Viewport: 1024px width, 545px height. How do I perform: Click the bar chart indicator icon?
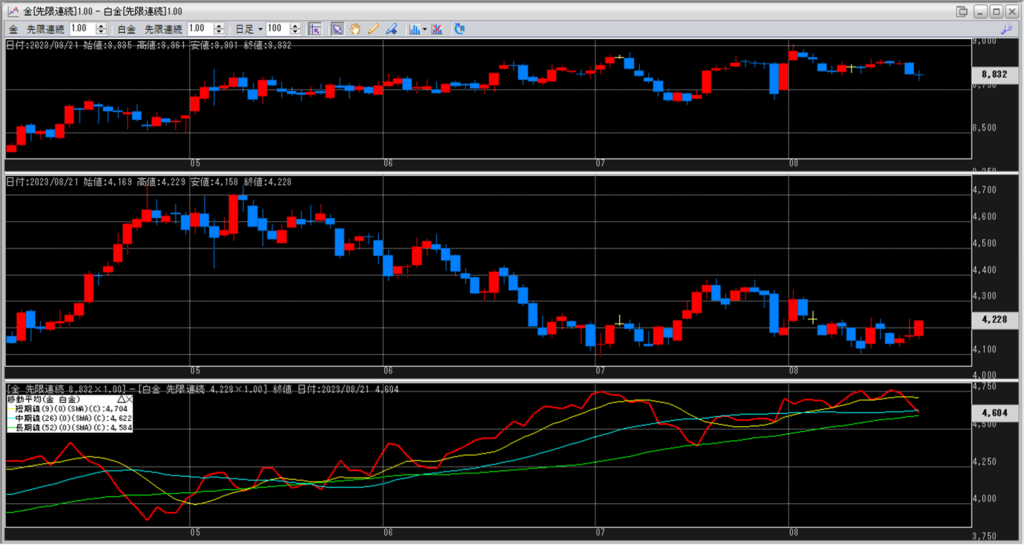412,29
